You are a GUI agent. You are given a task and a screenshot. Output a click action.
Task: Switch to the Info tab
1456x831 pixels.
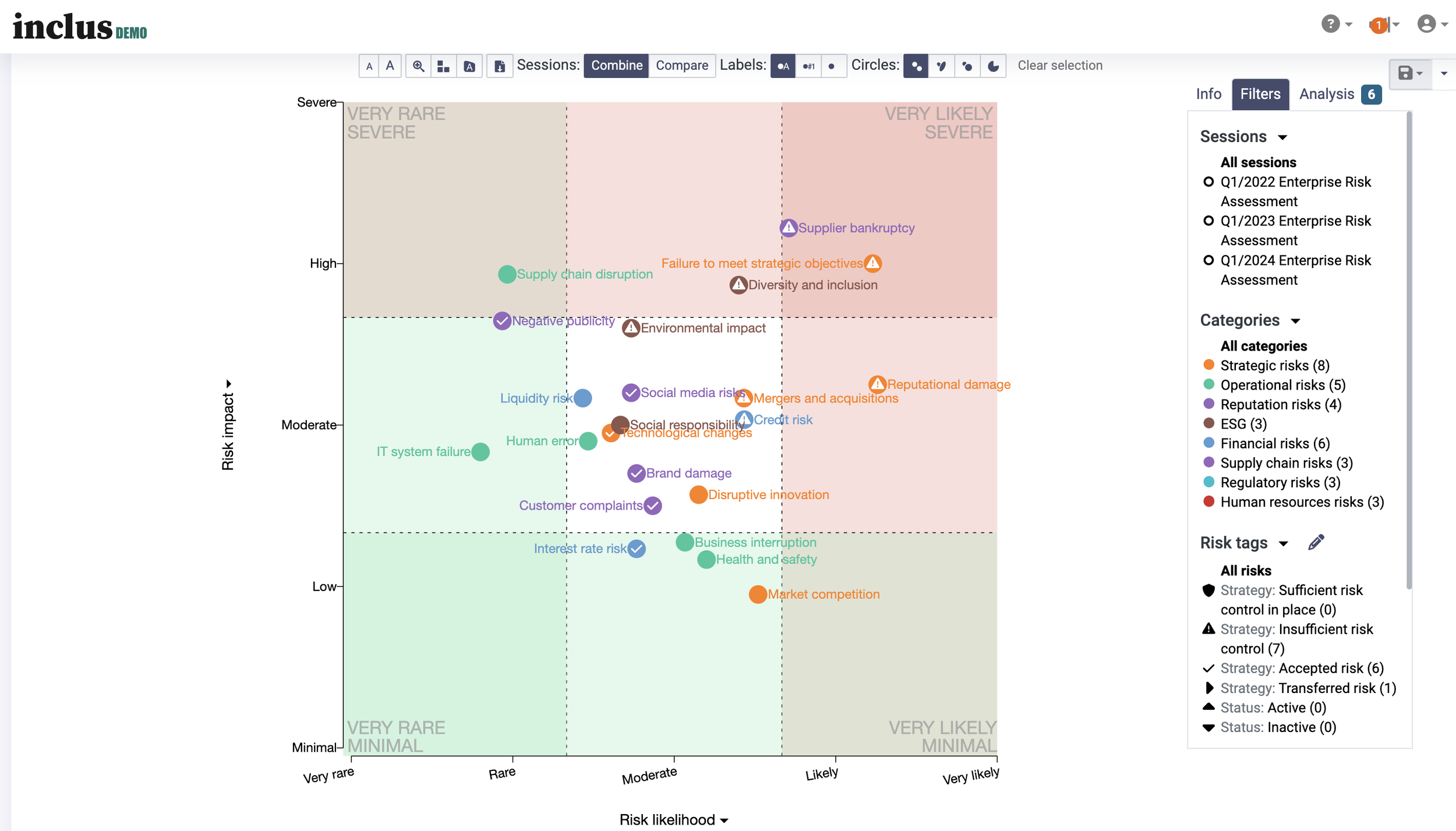click(1208, 94)
